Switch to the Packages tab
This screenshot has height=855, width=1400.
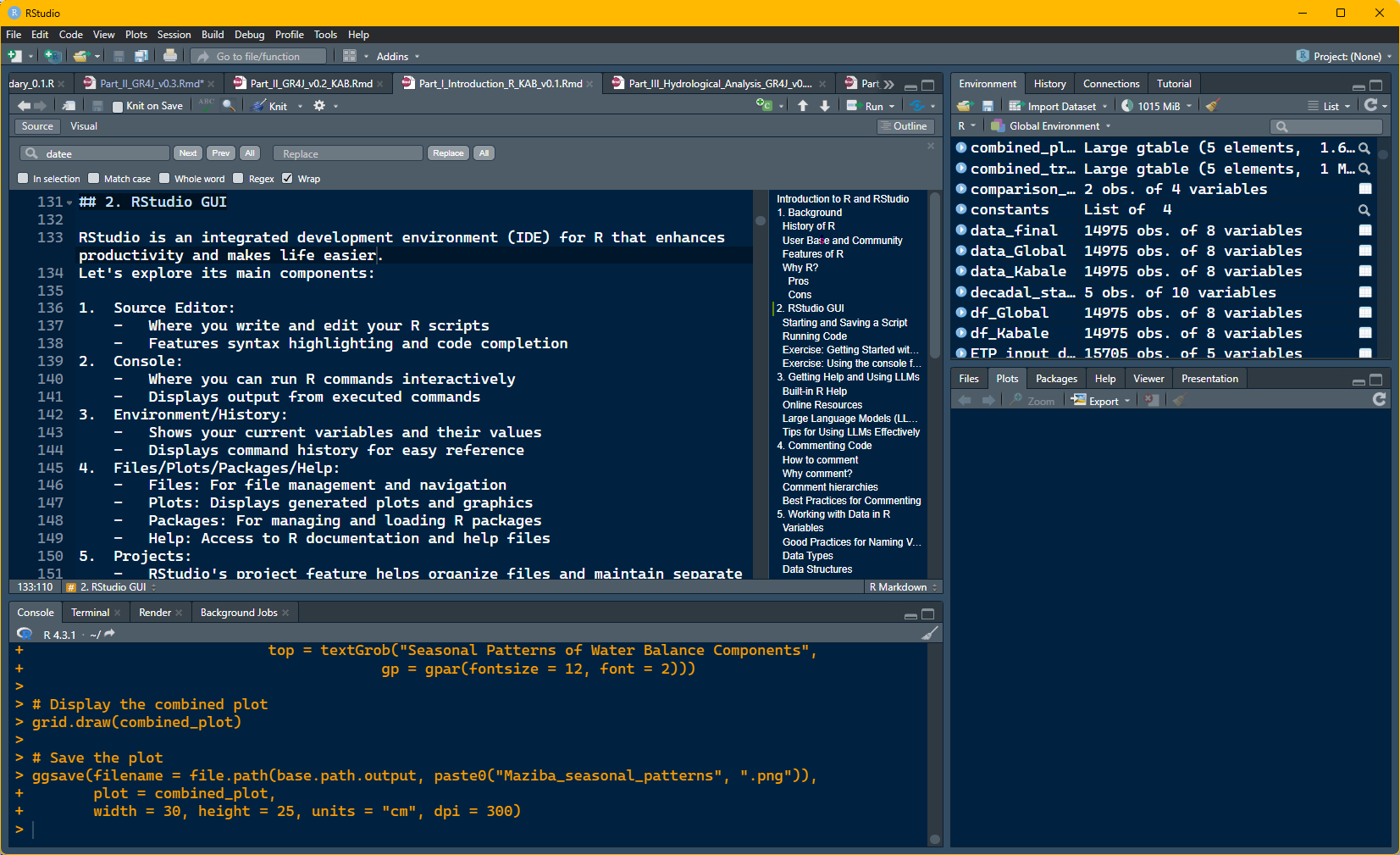point(1056,379)
